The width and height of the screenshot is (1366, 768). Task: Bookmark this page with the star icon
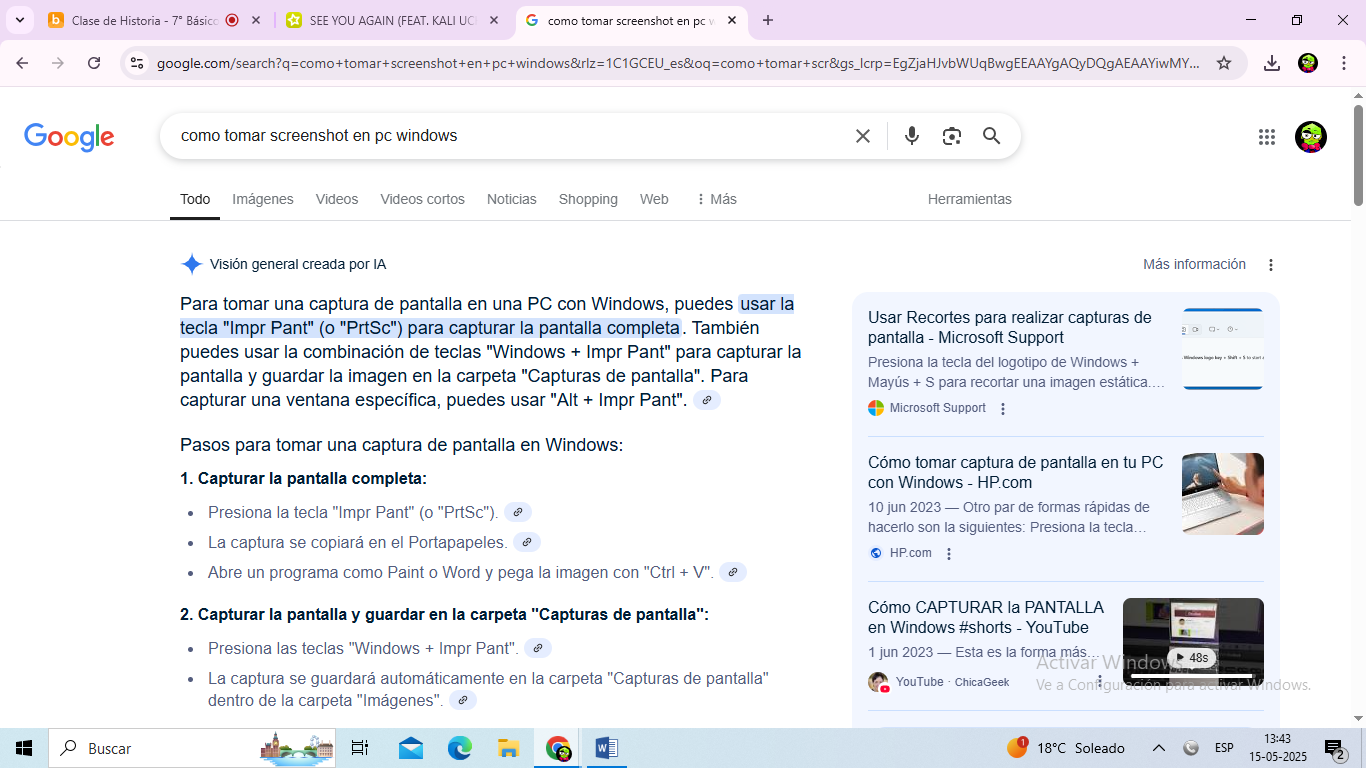coord(1224,63)
